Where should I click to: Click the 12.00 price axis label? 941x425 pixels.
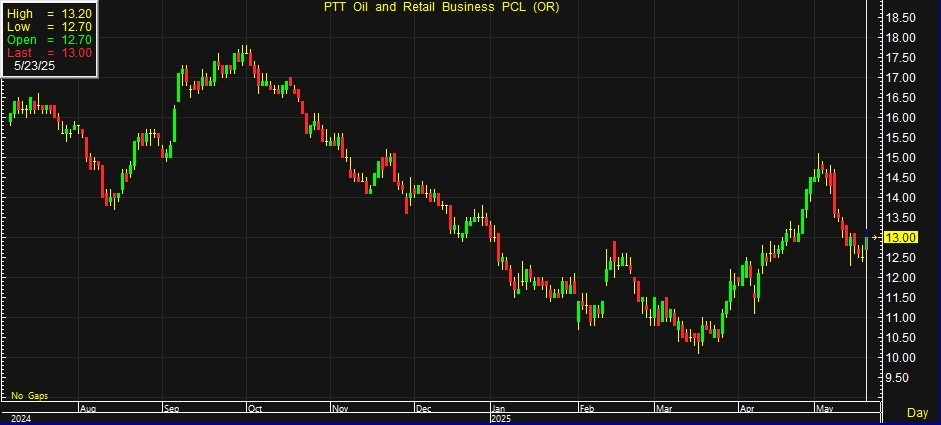[x=901, y=278]
